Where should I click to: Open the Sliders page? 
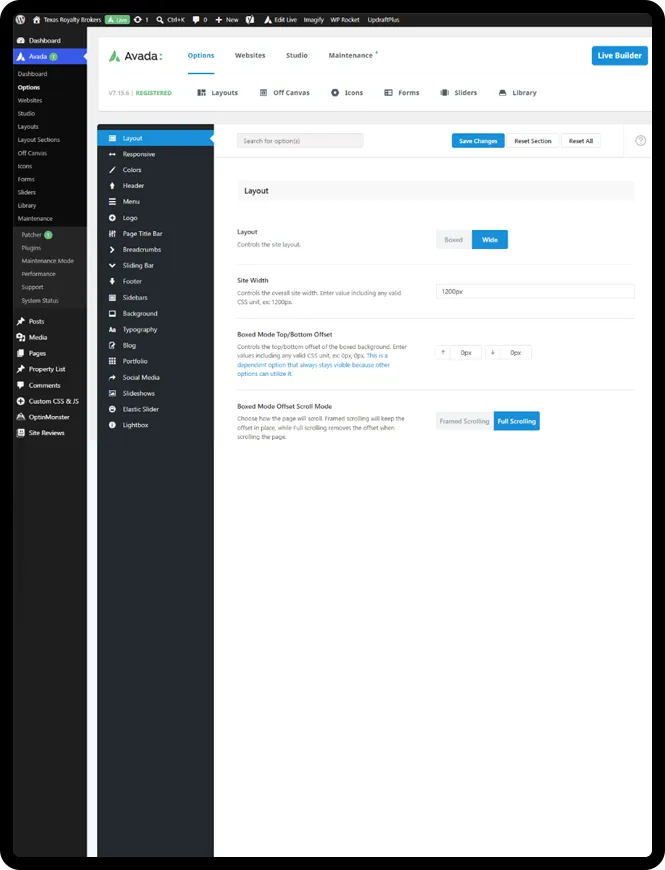pyautogui.click(x=458, y=93)
